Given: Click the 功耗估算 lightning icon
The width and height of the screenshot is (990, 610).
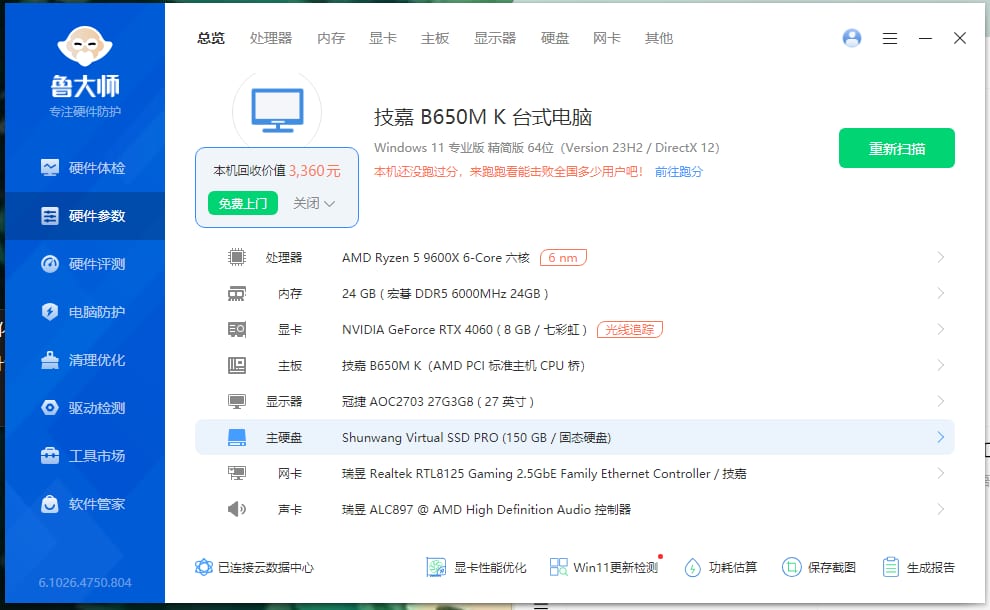Looking at the screenshot, I should pyautogui.click(x=693, y=568).
